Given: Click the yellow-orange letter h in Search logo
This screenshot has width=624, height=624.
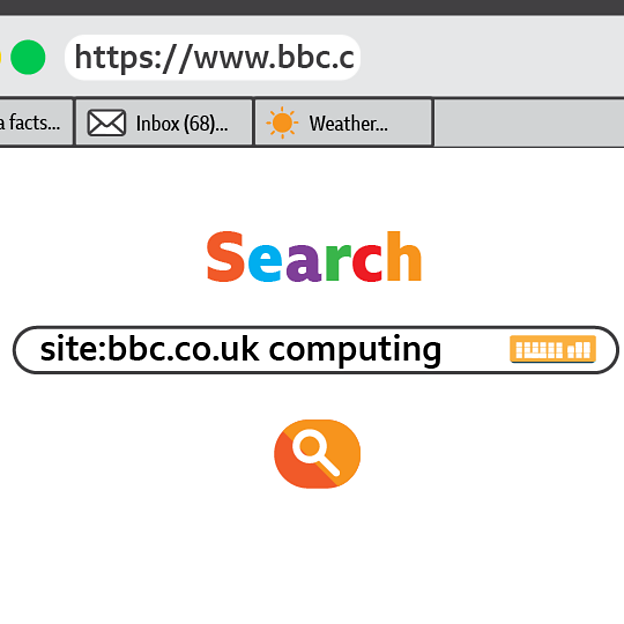Looking at the screenshot, I should (x=404, y=256).
